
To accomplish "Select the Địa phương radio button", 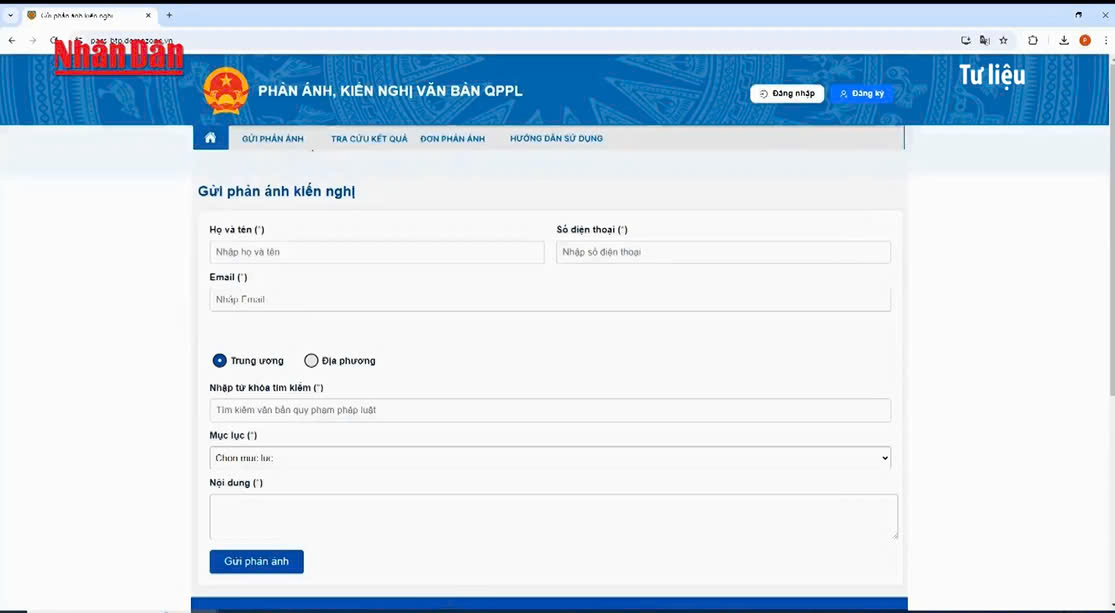I will pos(311,361).
